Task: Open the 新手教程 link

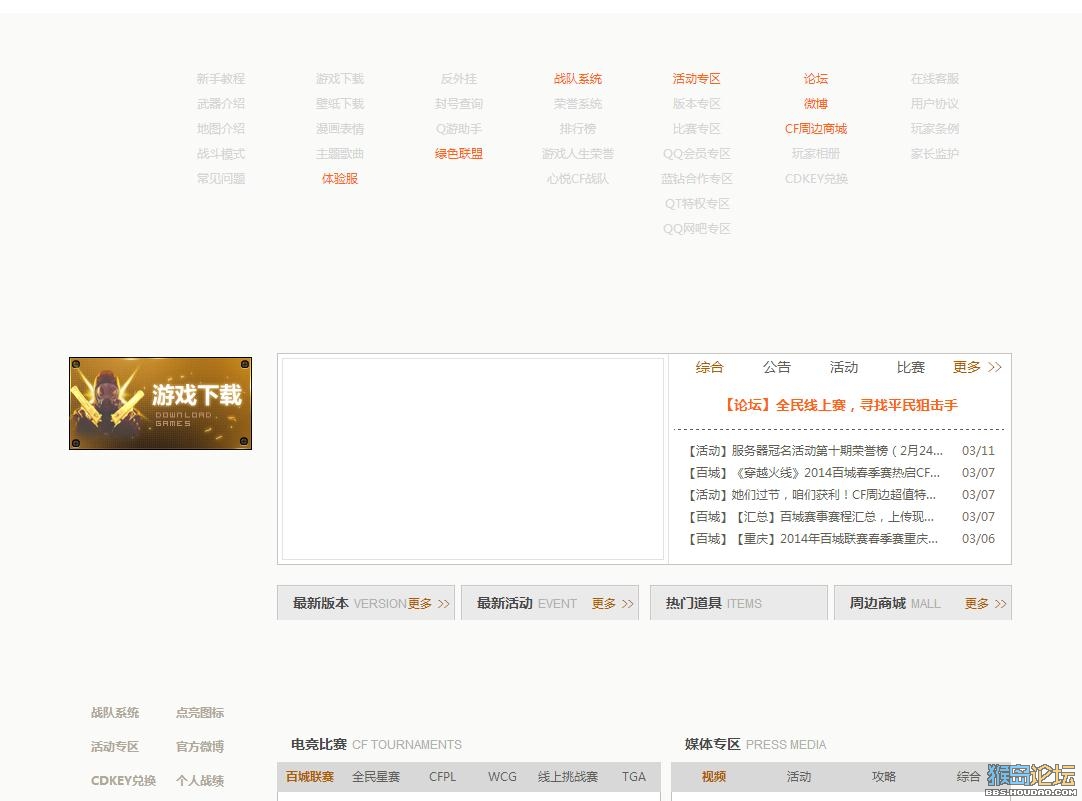Action: tap(221, 79)
